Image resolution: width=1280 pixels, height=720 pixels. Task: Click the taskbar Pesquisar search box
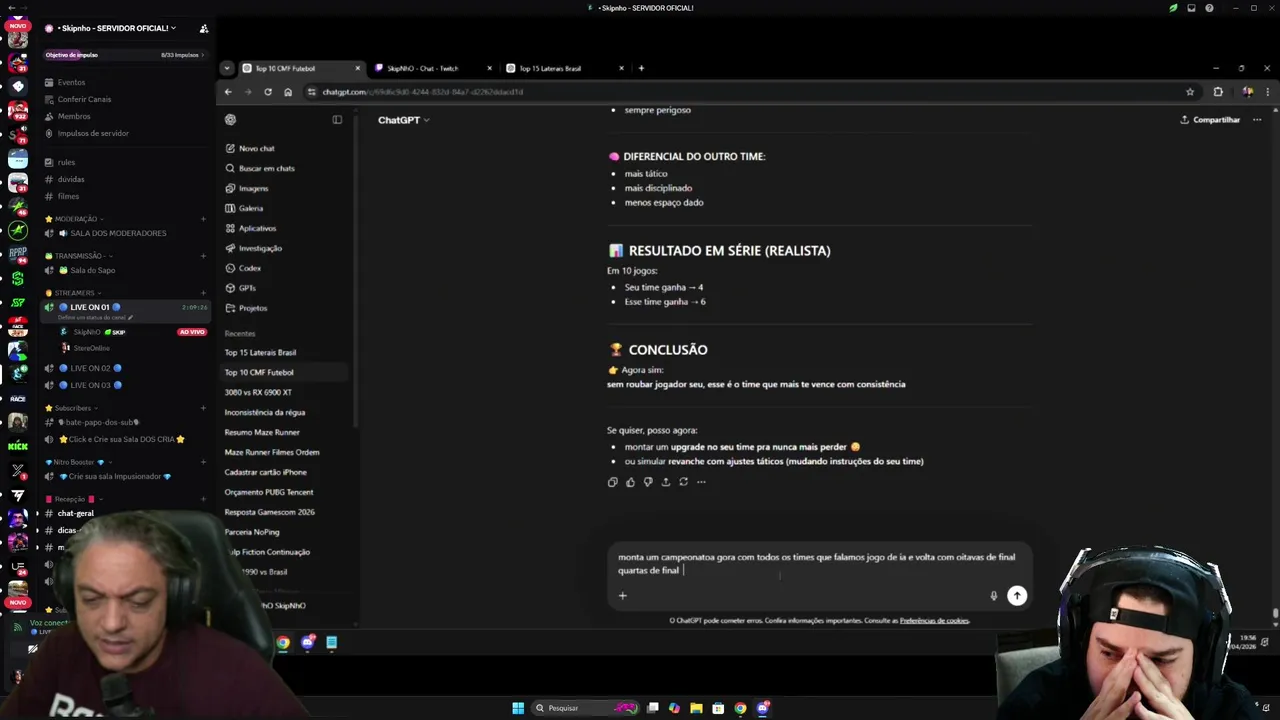pyautogui.click(x=585, y=708)
